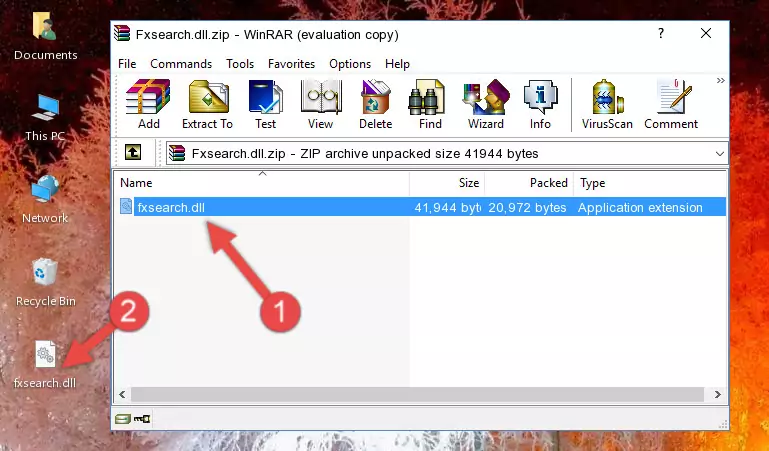Click the horizontal scrollbar right arrow
Viewport: 769px width, 451px height.
tap(718, 394)
